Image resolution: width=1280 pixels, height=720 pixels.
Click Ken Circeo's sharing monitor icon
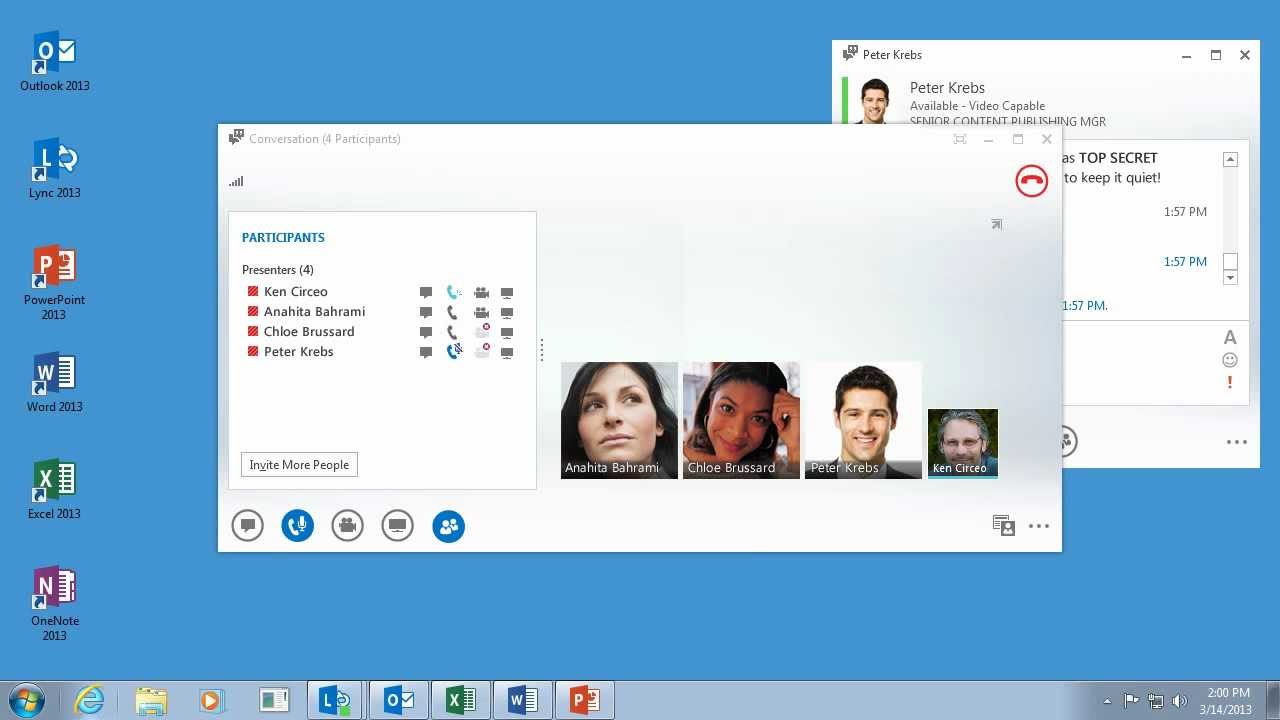click(507, 293)
